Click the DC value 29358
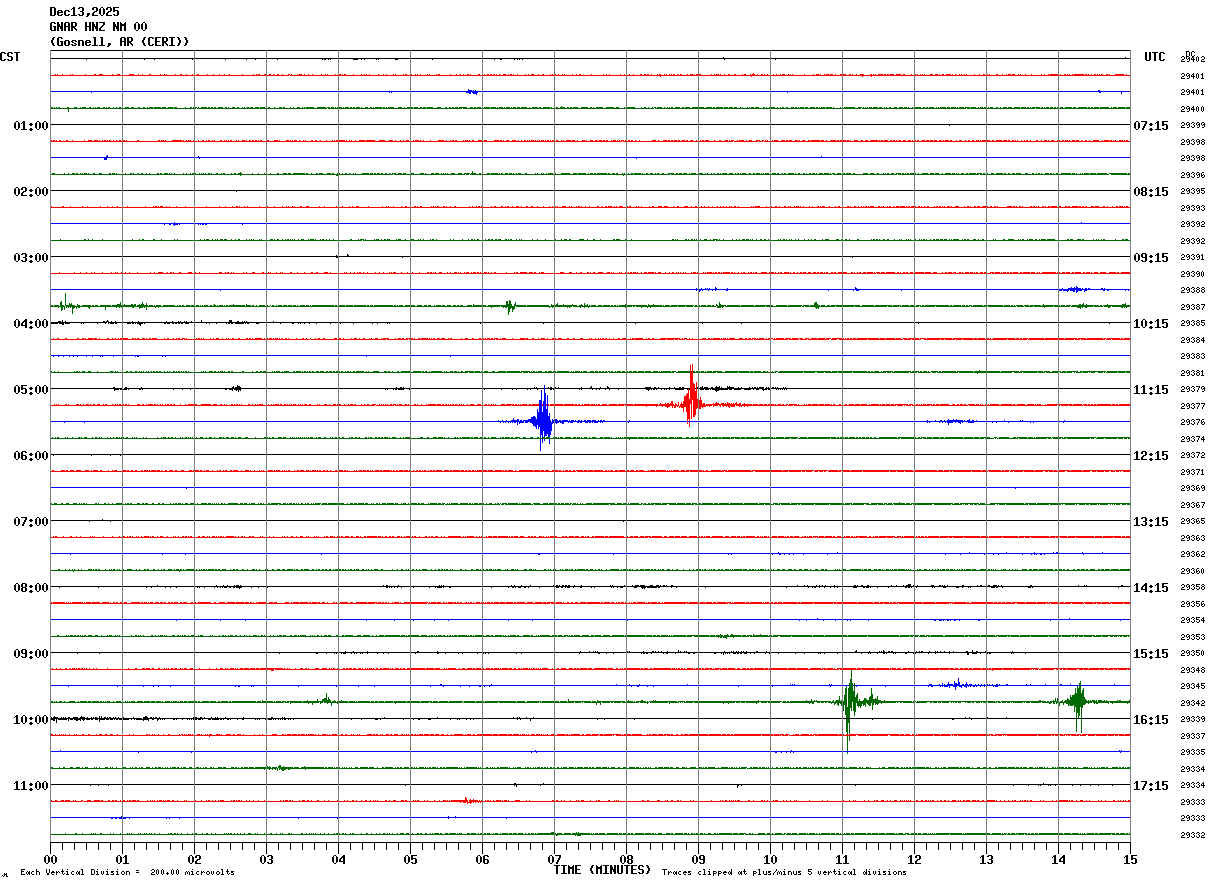The image size is (1210, 886). (x=1192, y=587)
